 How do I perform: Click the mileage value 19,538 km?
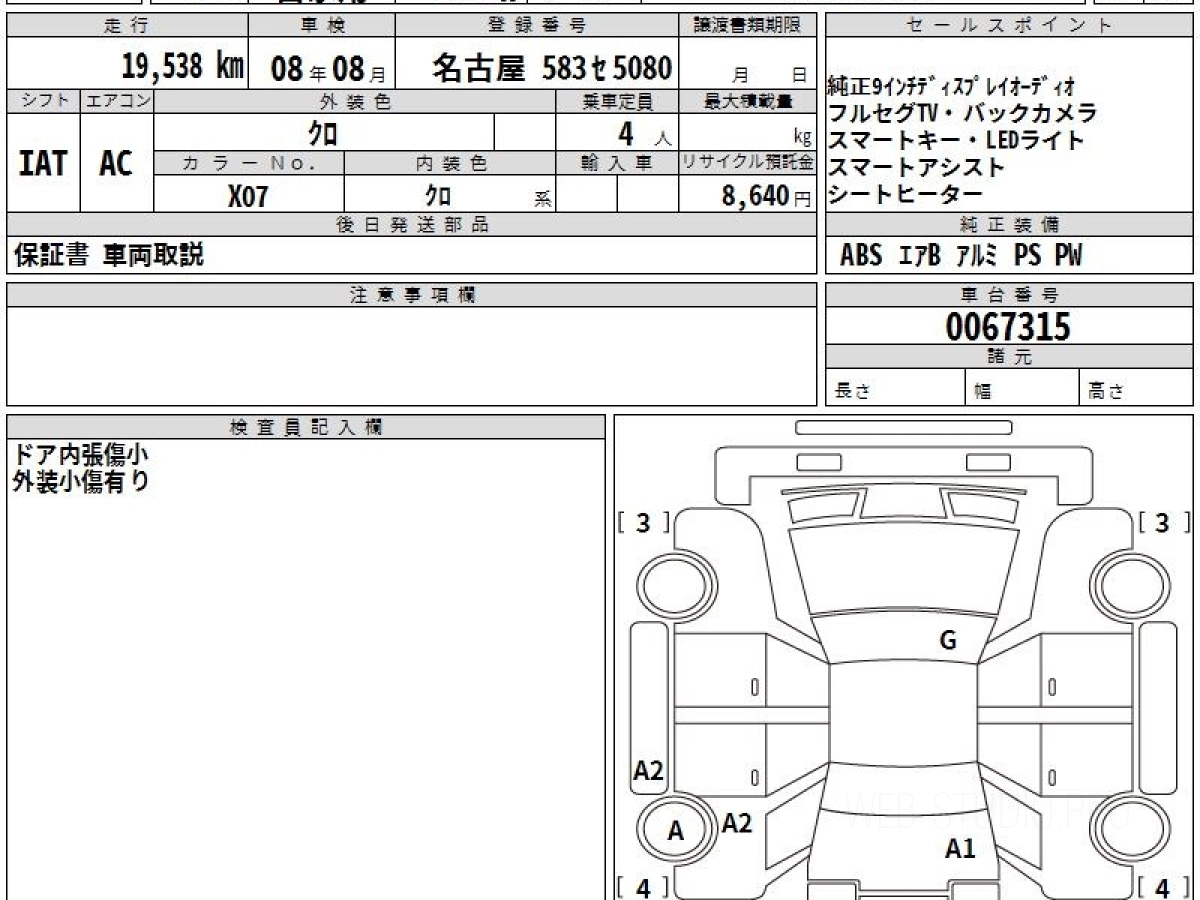click(x=183, y=67)
